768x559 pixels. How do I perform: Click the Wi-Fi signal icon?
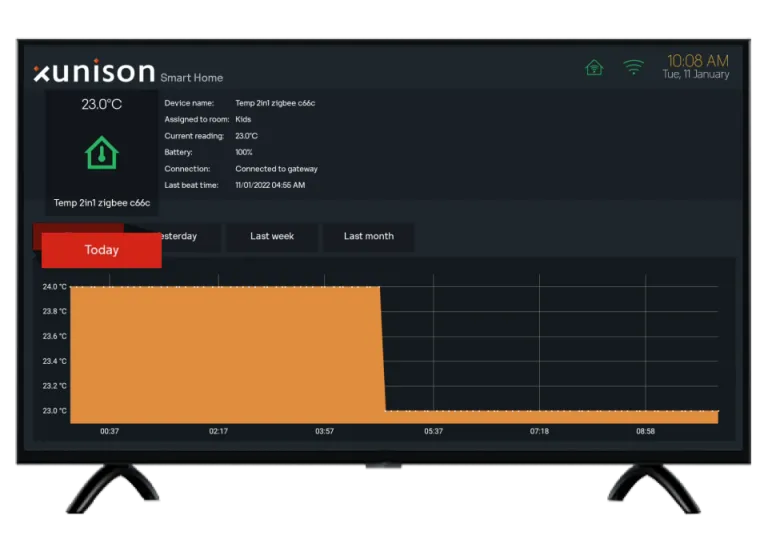coord(633,67)
